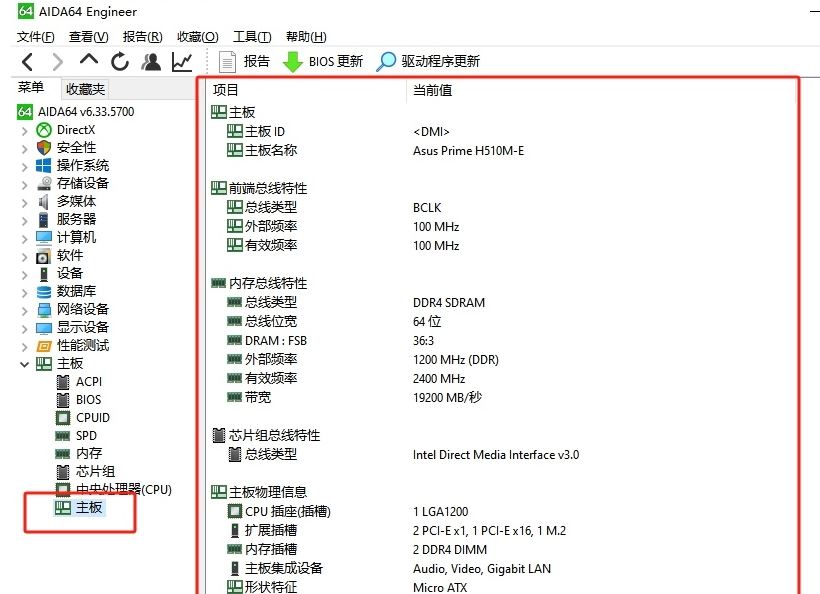Open the 帮助(H) menu
This screenshot has width=820, height=594.
click(306, 37)
